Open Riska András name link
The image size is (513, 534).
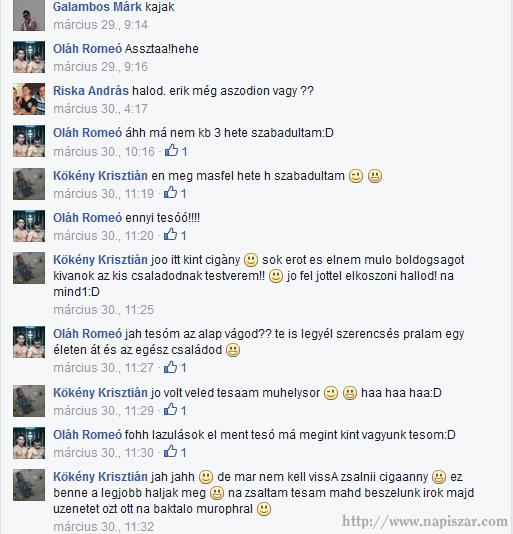[x=91, y=91]
